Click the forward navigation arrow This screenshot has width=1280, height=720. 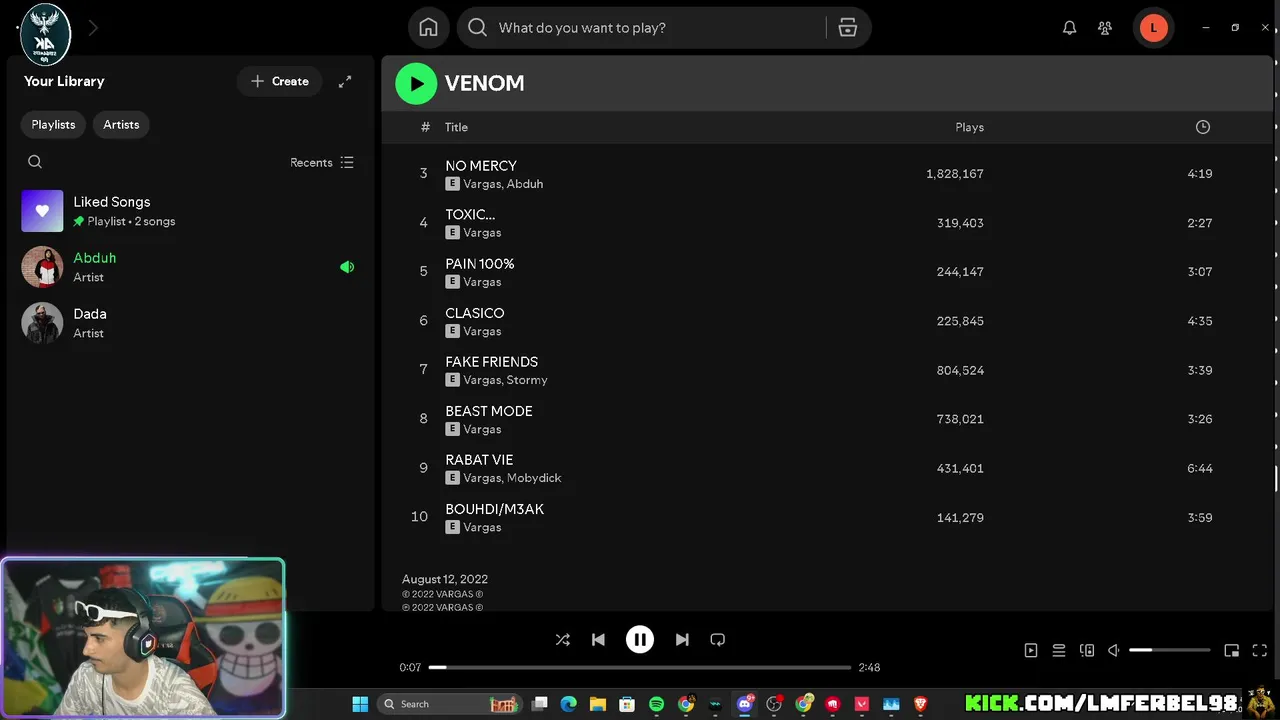tap(93, 28)
